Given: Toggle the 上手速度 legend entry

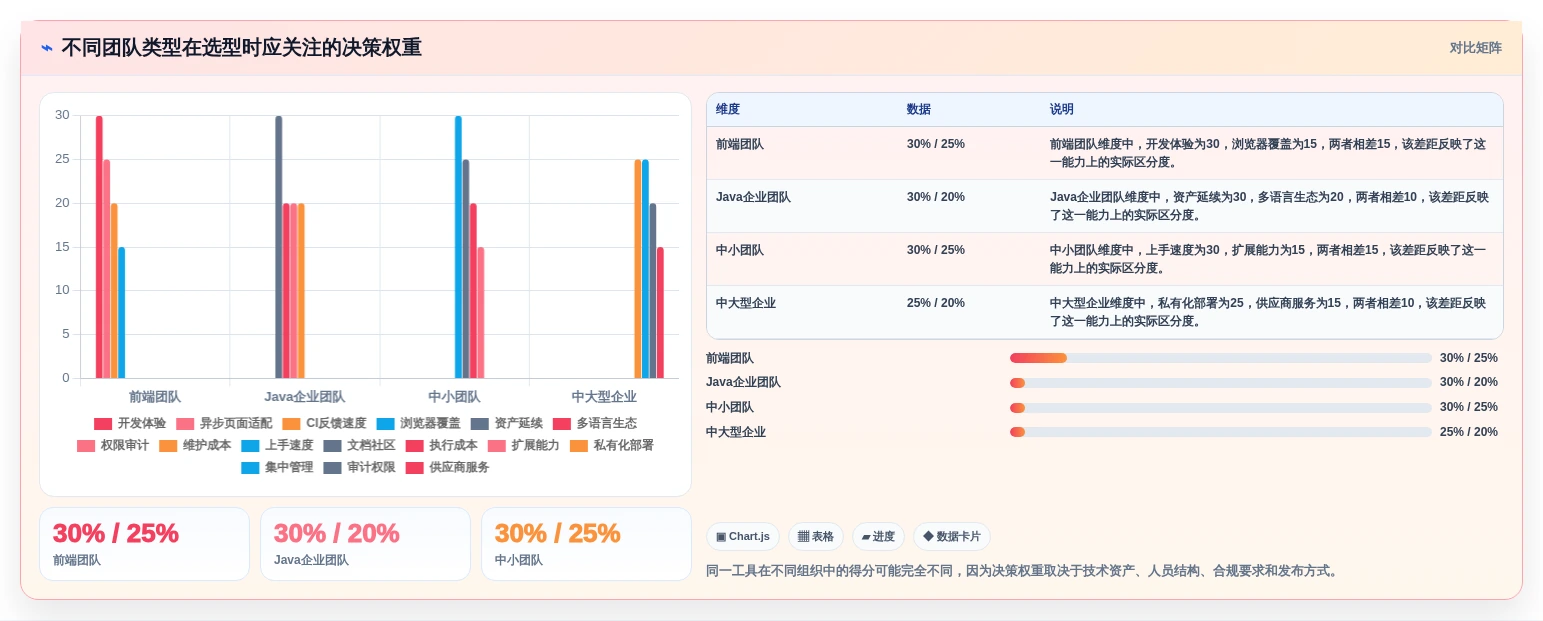Looking at the screenshot, I should click(277, 445).
